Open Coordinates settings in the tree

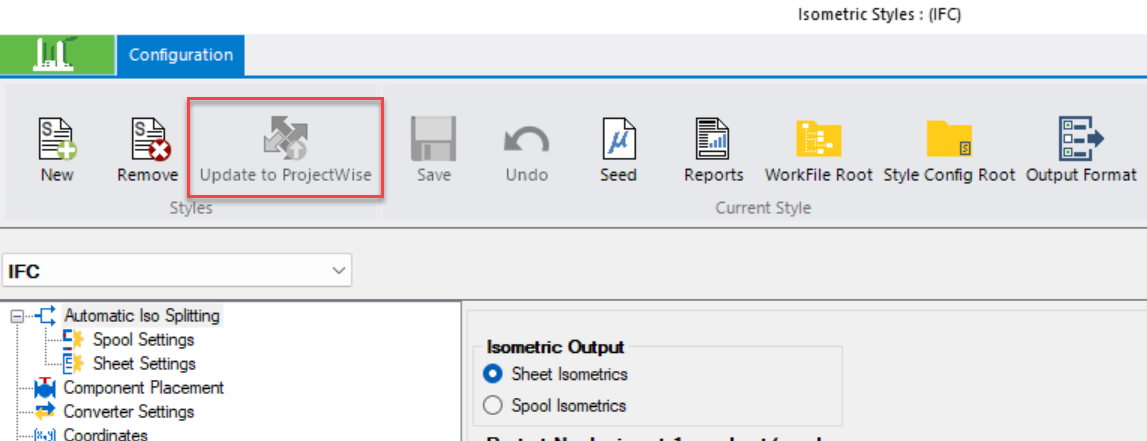point(105,434)
